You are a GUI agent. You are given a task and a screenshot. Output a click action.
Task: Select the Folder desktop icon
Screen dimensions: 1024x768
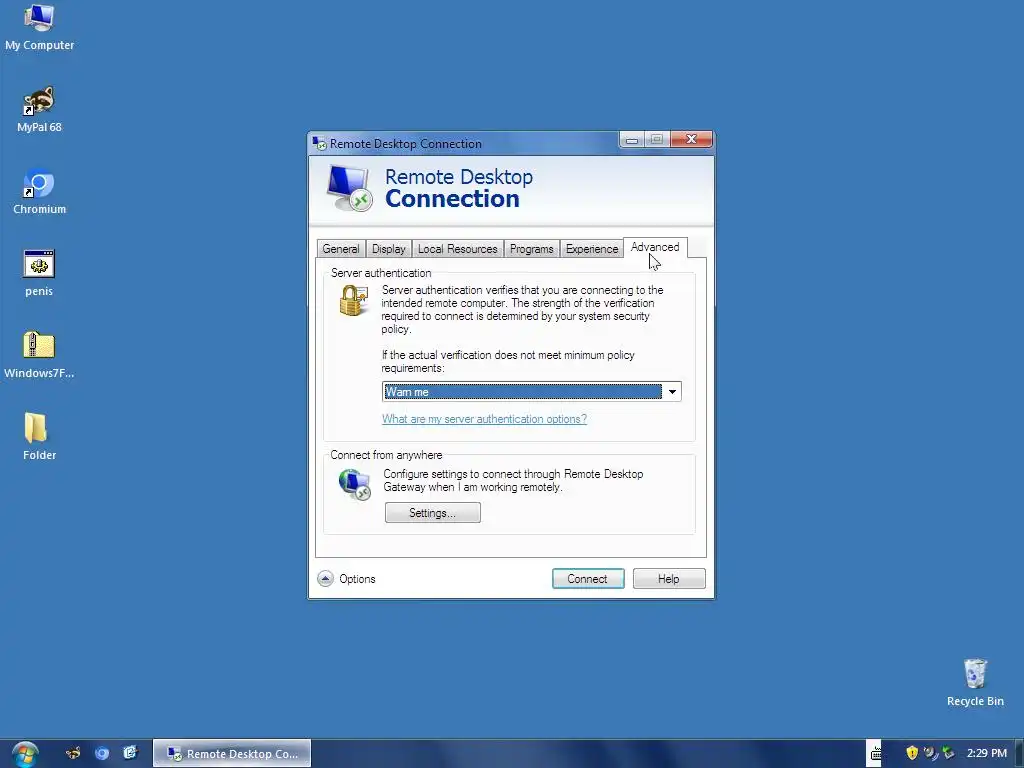coord(39,438)
